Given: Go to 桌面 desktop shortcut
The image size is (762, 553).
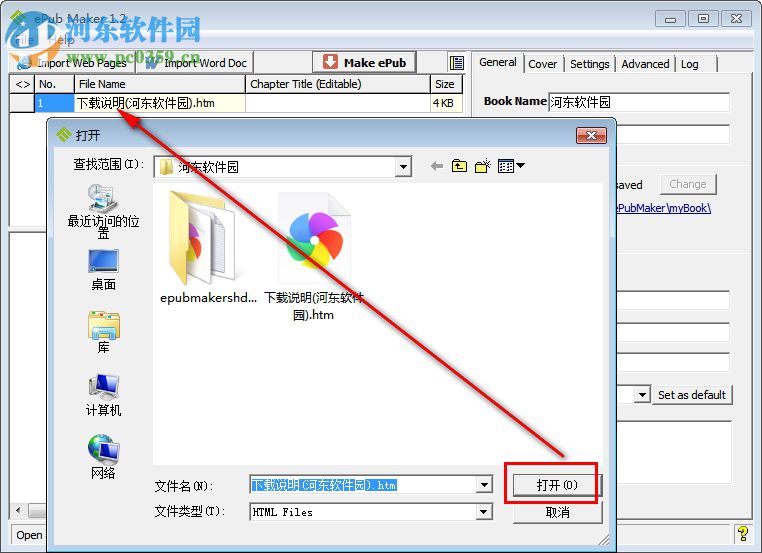Looking at the screenshot, I should (x=103, y=270).
